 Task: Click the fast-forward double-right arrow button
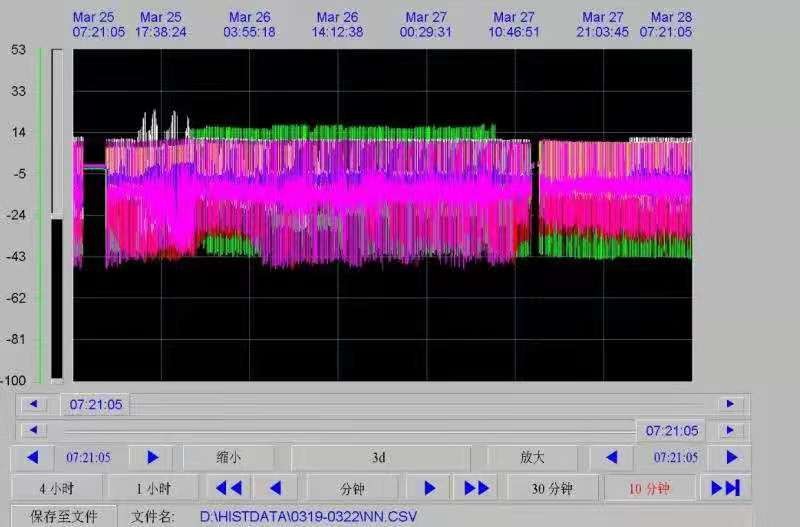click(x=477, y=488)
